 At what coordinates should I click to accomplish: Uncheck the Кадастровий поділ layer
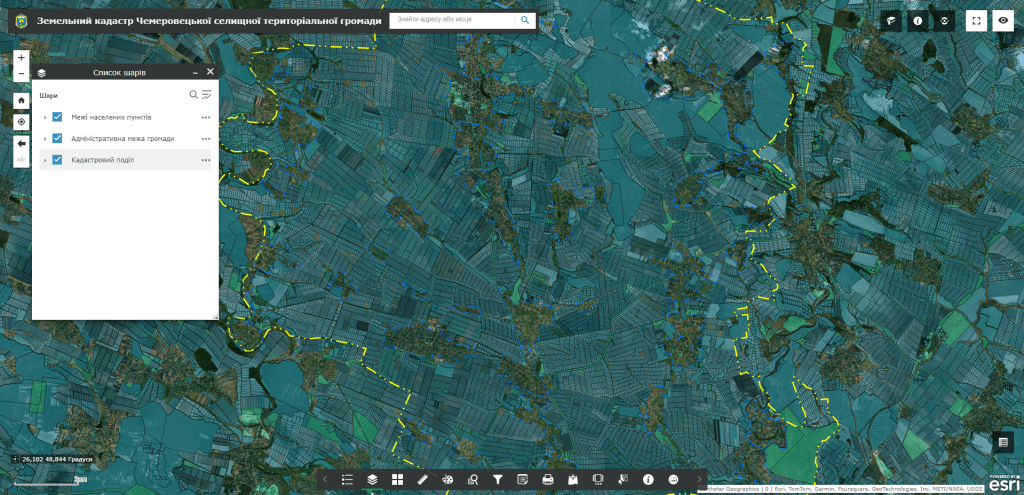click(x=57, y=160)
